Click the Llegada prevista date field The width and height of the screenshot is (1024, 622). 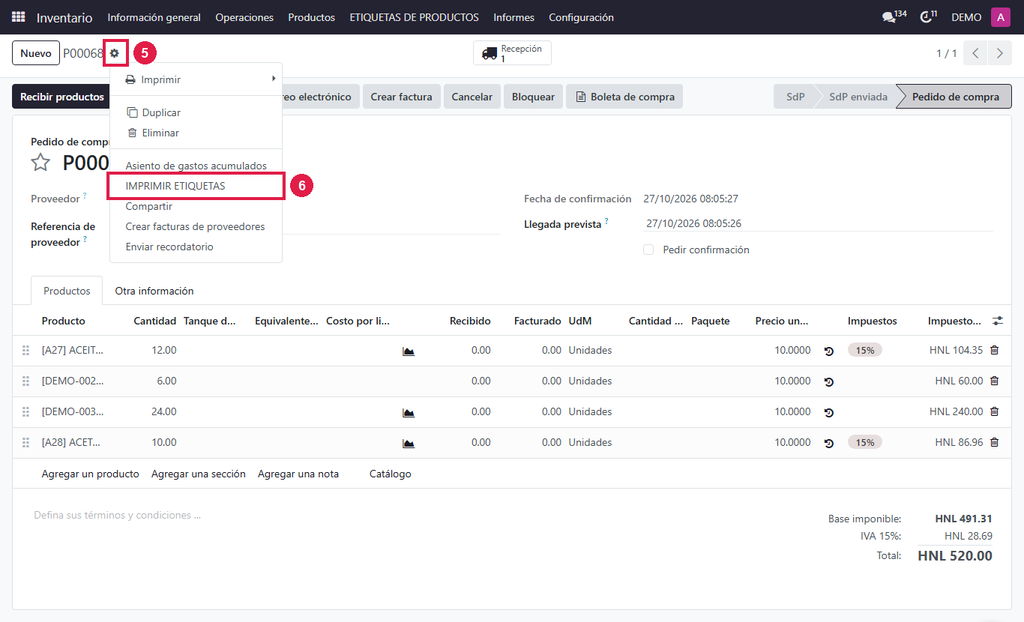click(818, 223)
